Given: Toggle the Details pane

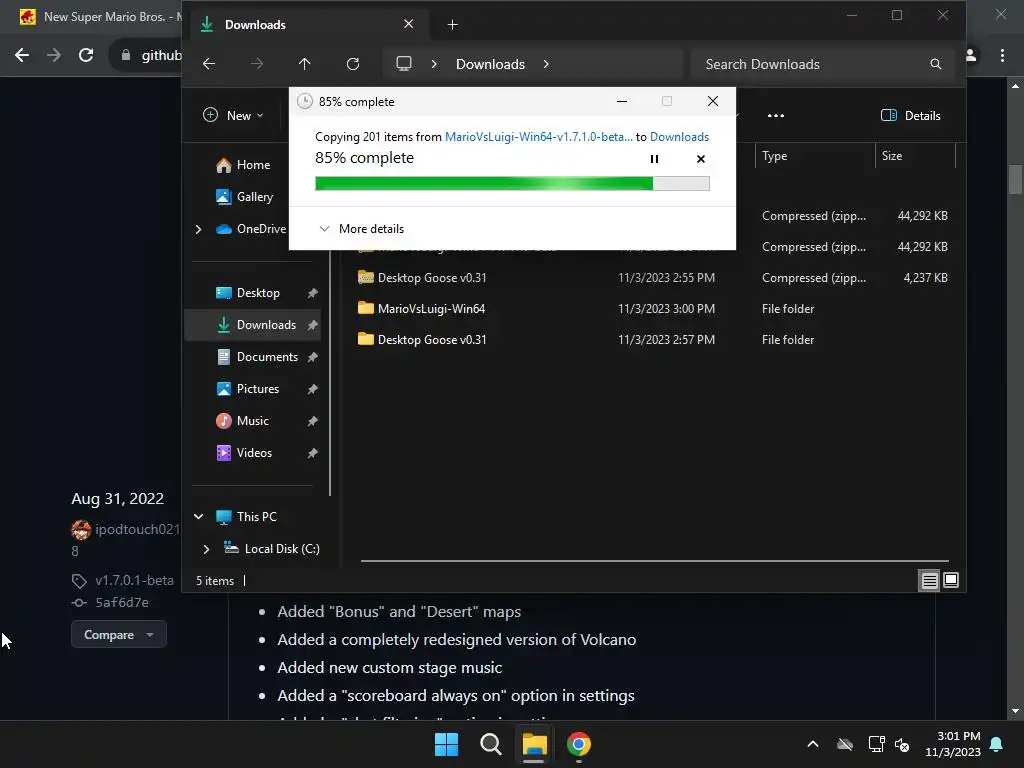Looking at the screenshot, I should point(910,116).
